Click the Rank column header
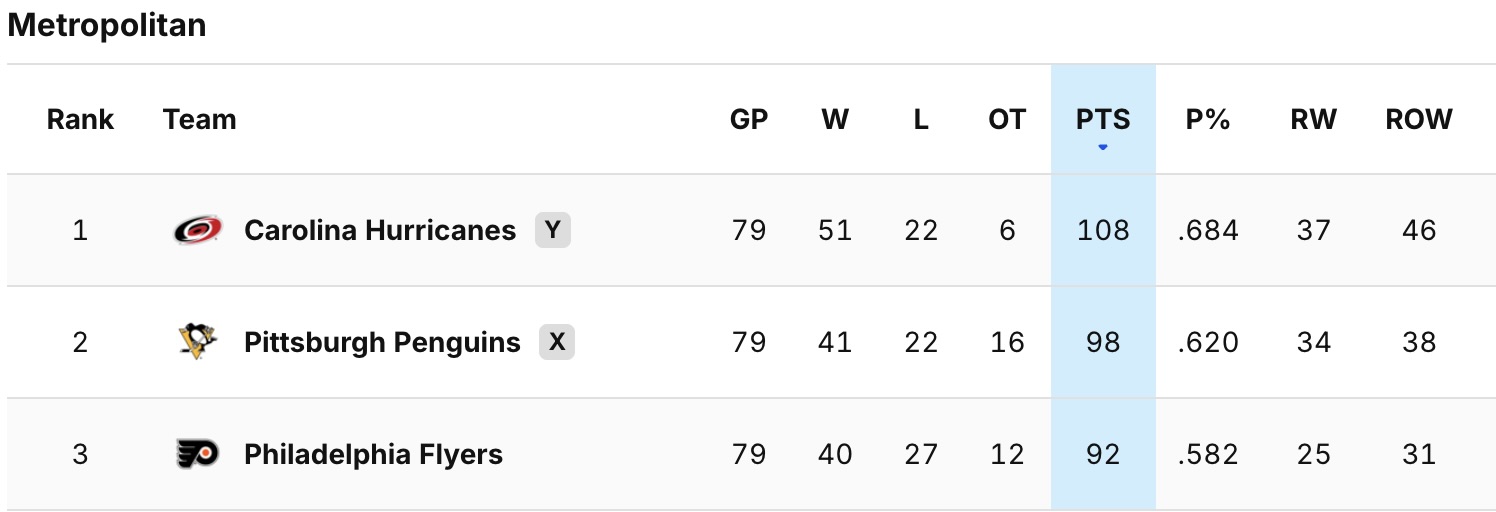 80,120
